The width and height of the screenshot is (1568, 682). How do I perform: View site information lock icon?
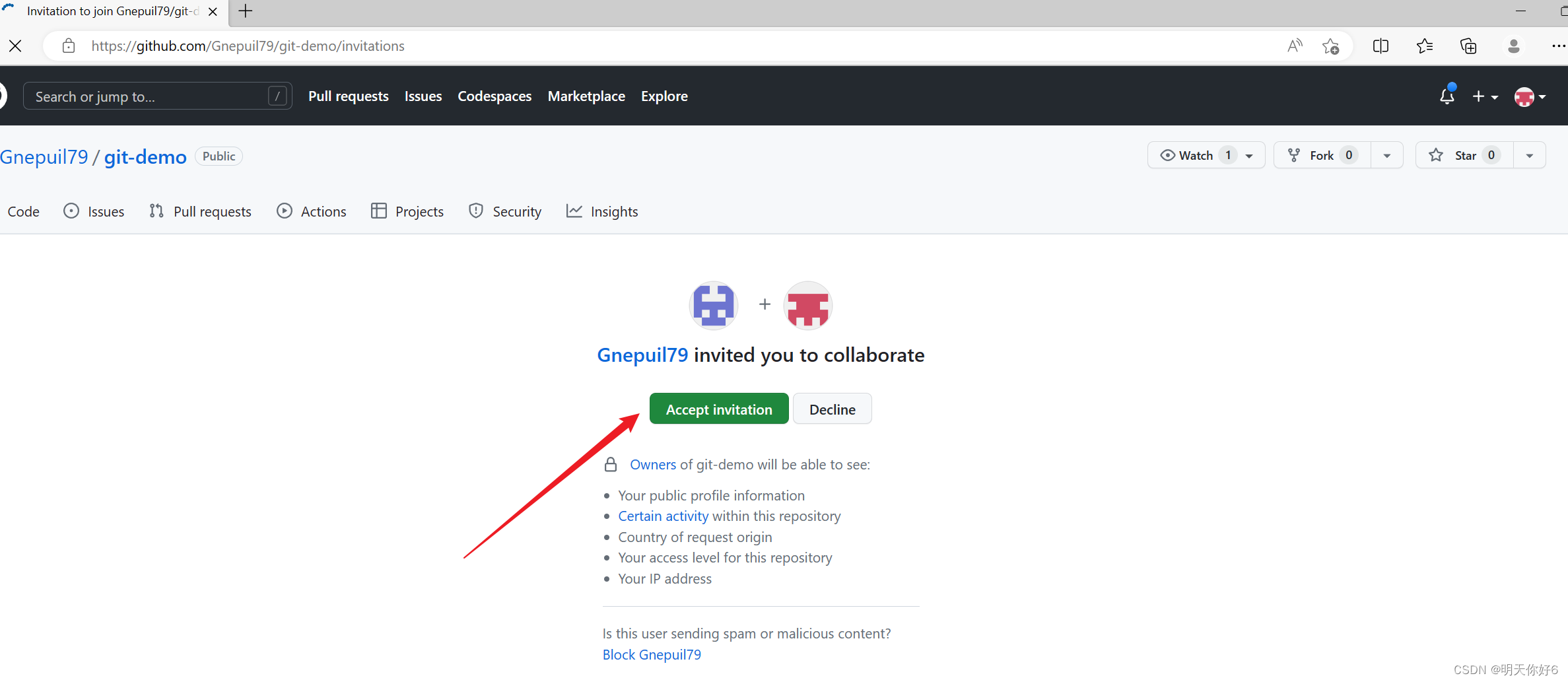[69, 46]
